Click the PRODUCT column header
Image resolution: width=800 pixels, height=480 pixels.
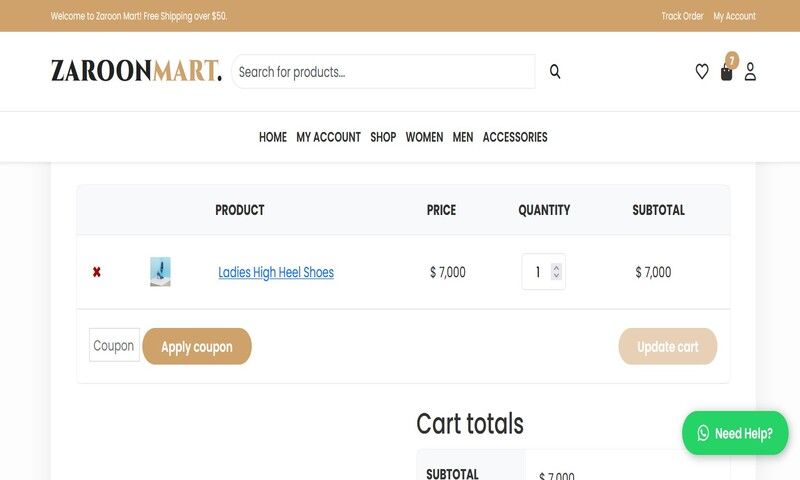pyautogui.click(x=239, y=210)
